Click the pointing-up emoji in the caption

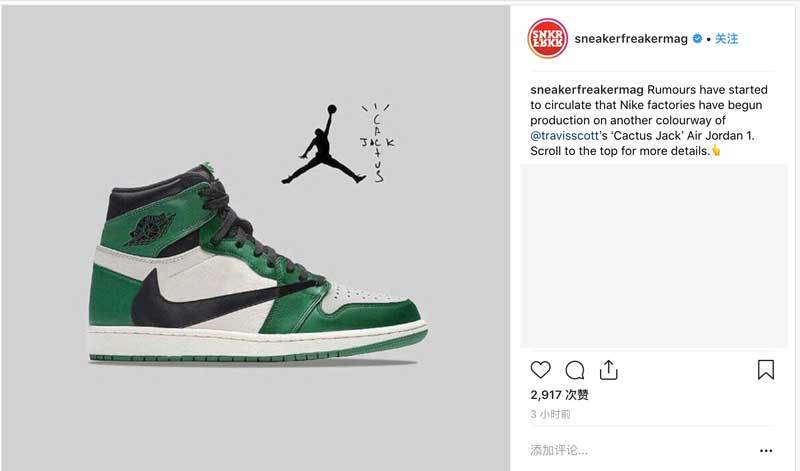716,151
